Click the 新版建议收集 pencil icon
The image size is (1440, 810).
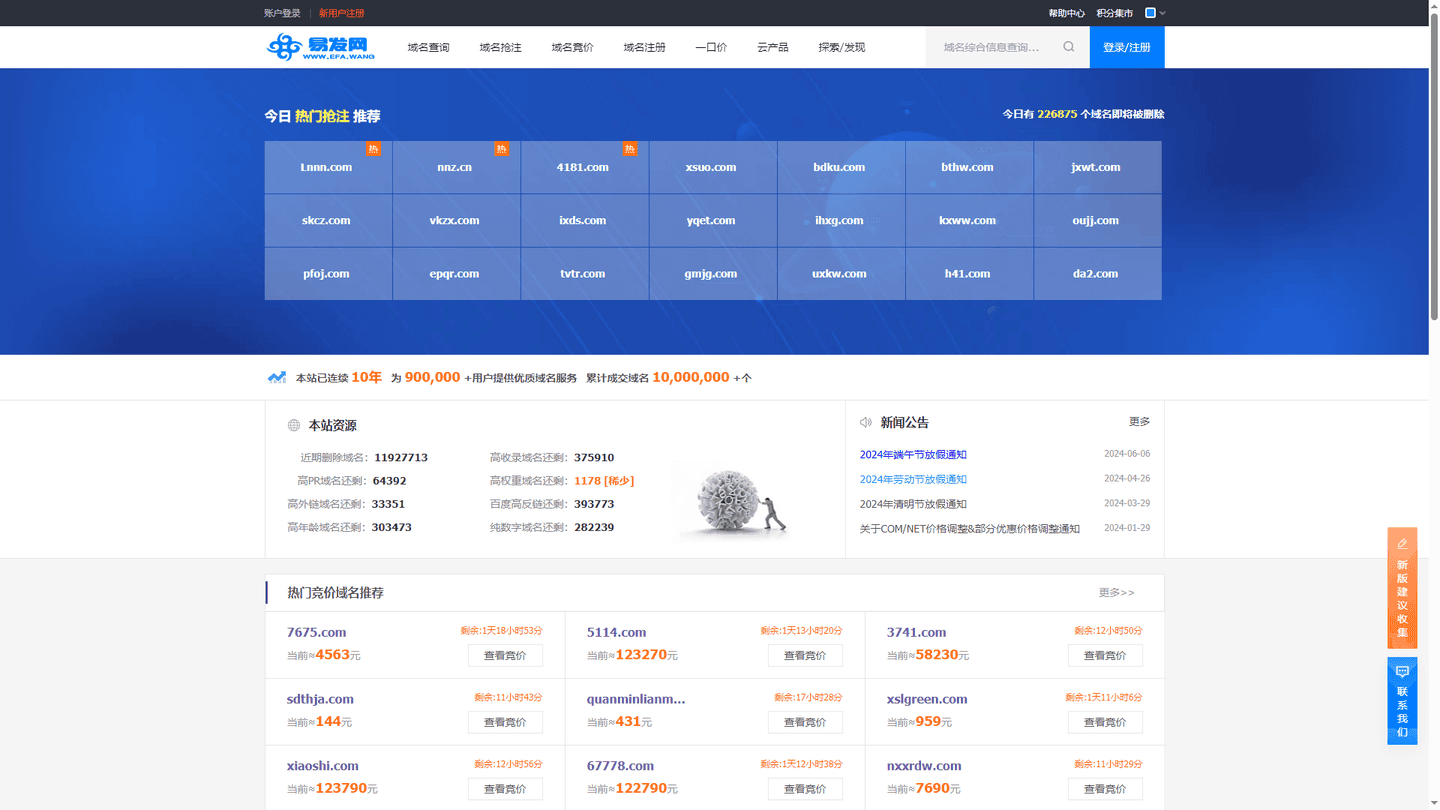pos(1402,544)
